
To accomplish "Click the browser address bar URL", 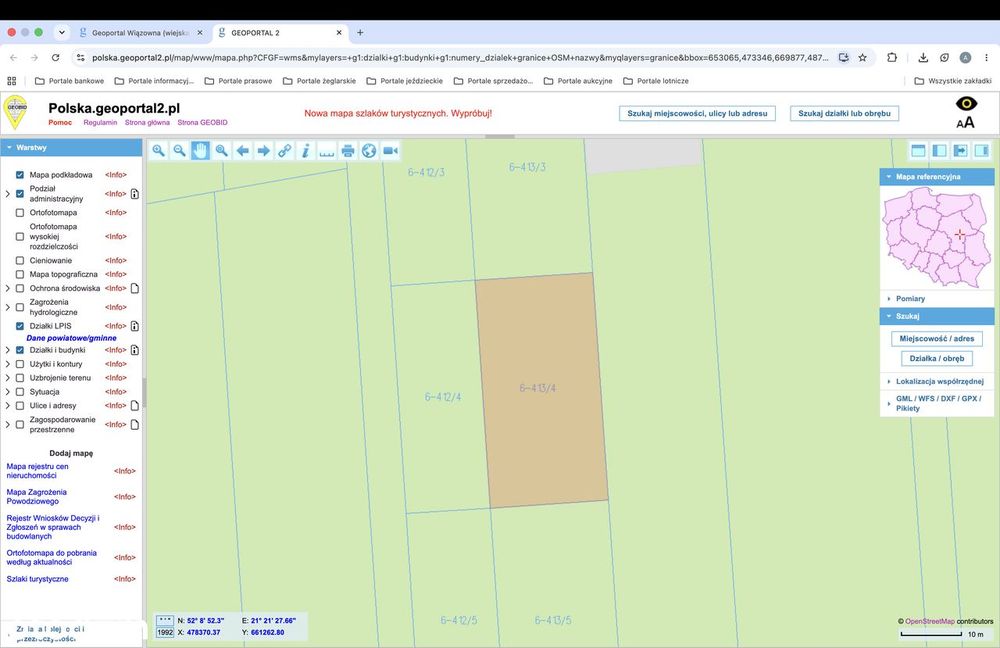I will (460, 57).
